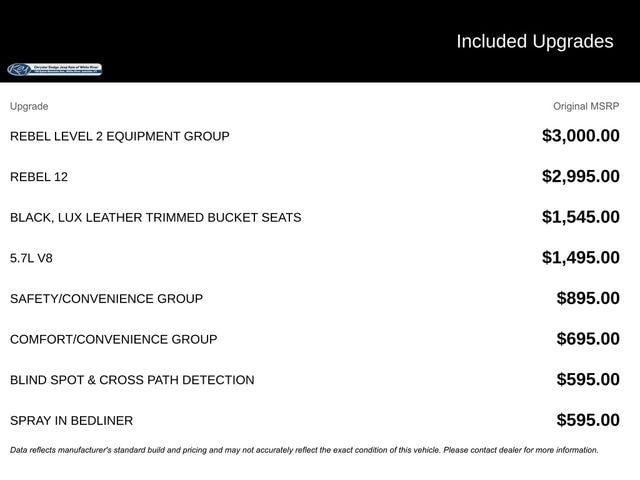Click the $895.00 price
Image resolution: width=640 pixels, height=480 pixels.
pyautogui.click(x=587, y=299)
